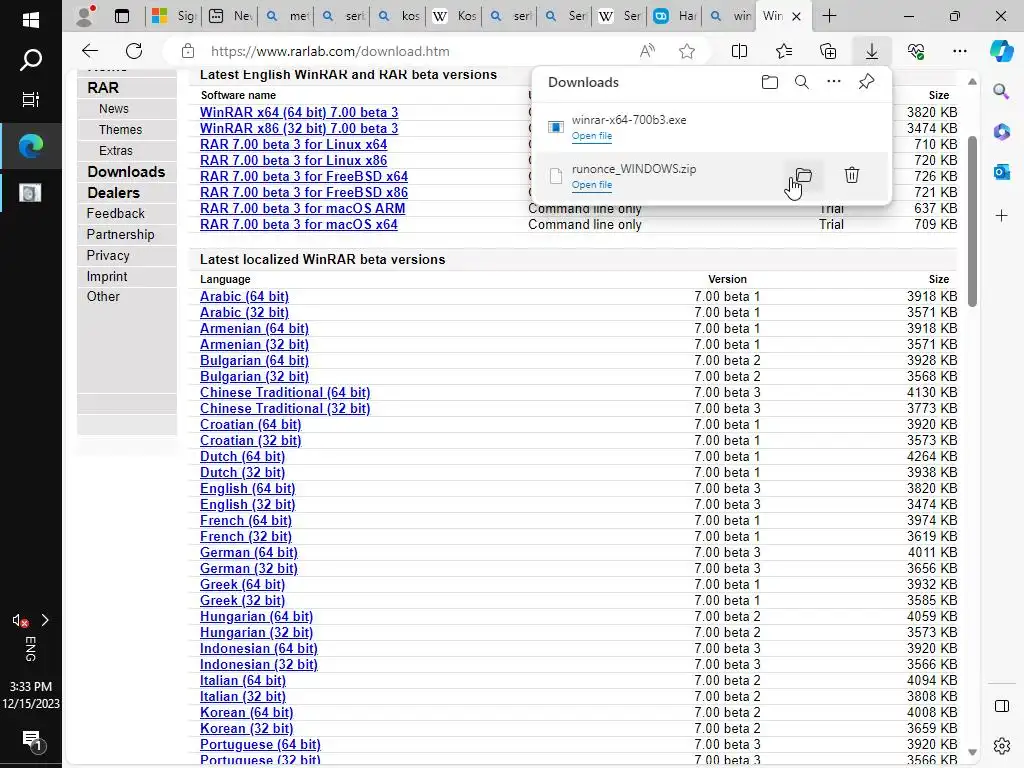Screen dimensions: 1024x768
Task: Open more options in the Downloads panel
Action: tap(834, 82)
